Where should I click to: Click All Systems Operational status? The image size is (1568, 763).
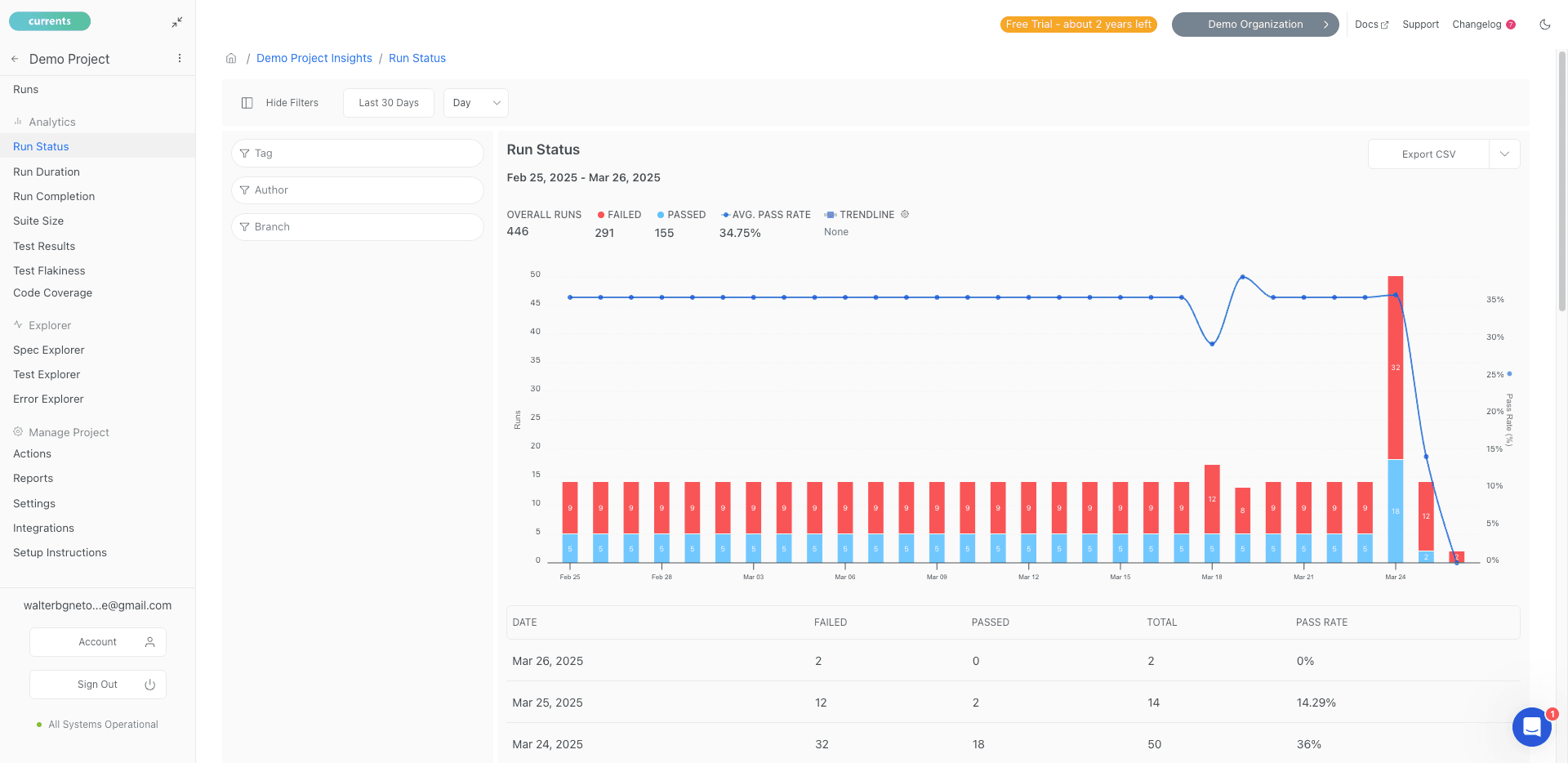[x=97, y=725]
